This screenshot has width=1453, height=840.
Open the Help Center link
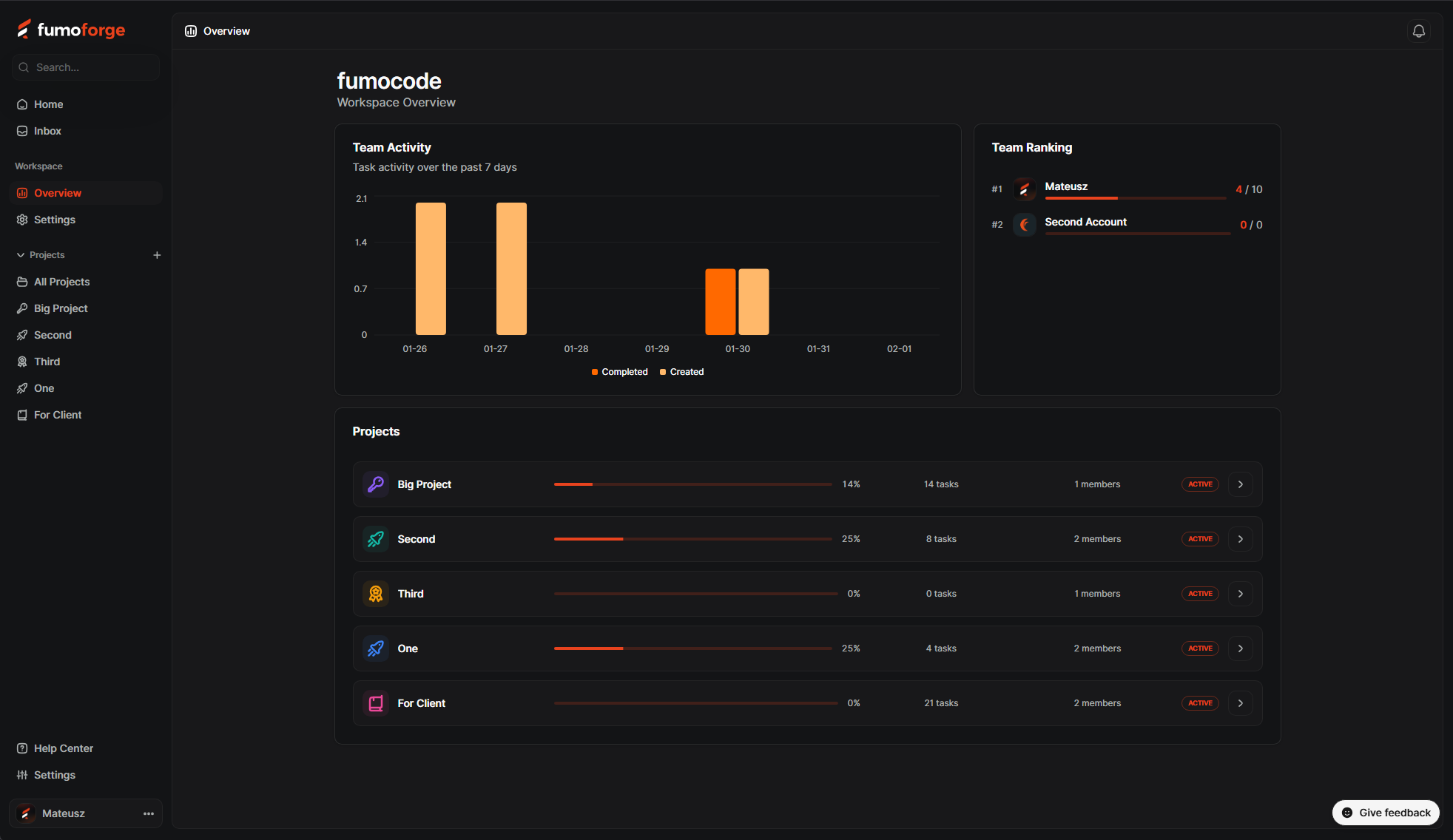point(63,748)
